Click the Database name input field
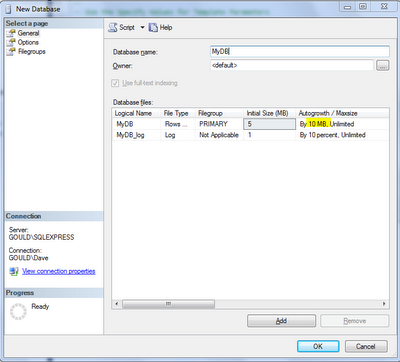Image resolution: width=400 pixels, height=362 pixels. pos(300,52)
